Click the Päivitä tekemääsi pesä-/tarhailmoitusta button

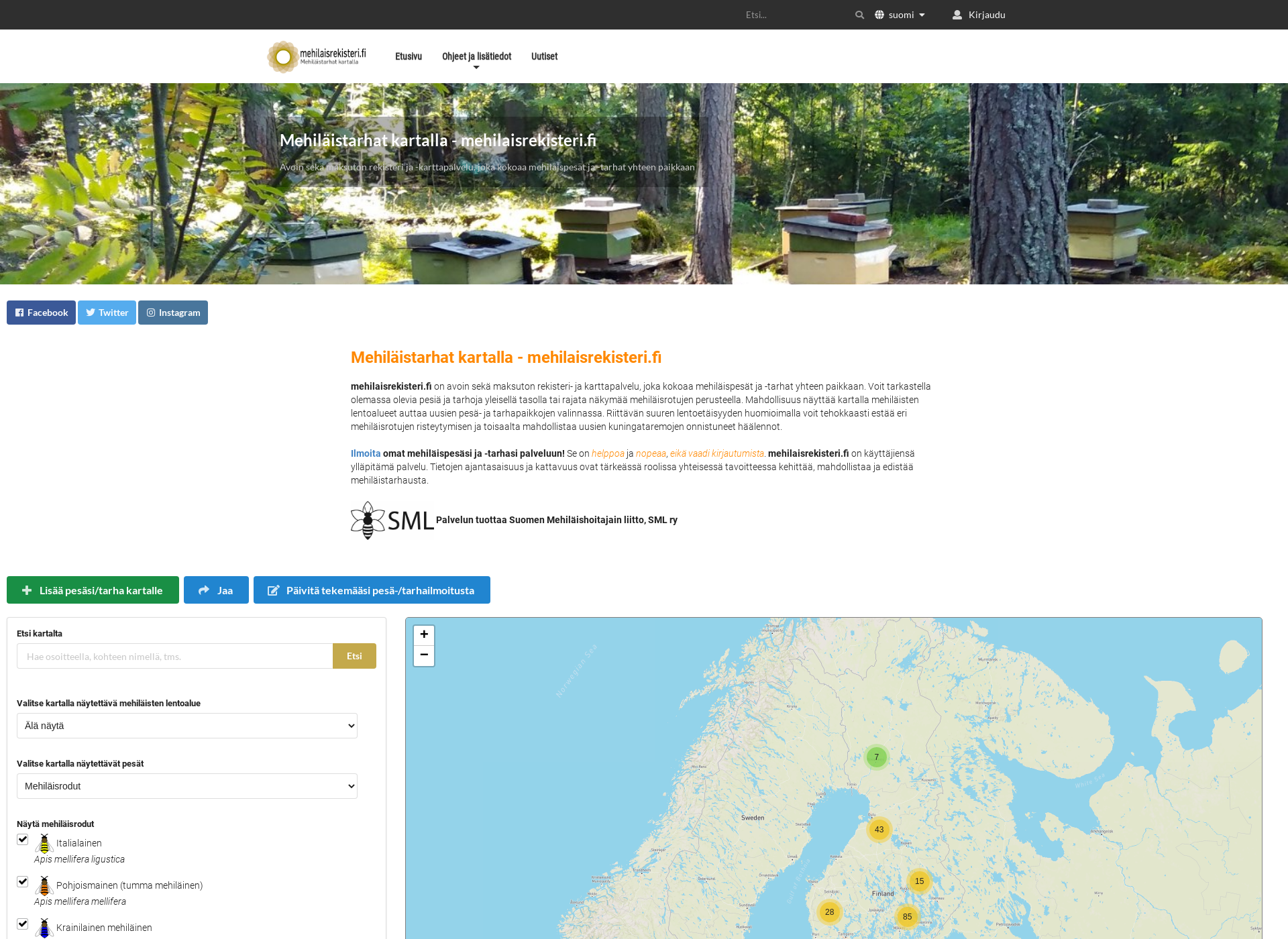371,590
